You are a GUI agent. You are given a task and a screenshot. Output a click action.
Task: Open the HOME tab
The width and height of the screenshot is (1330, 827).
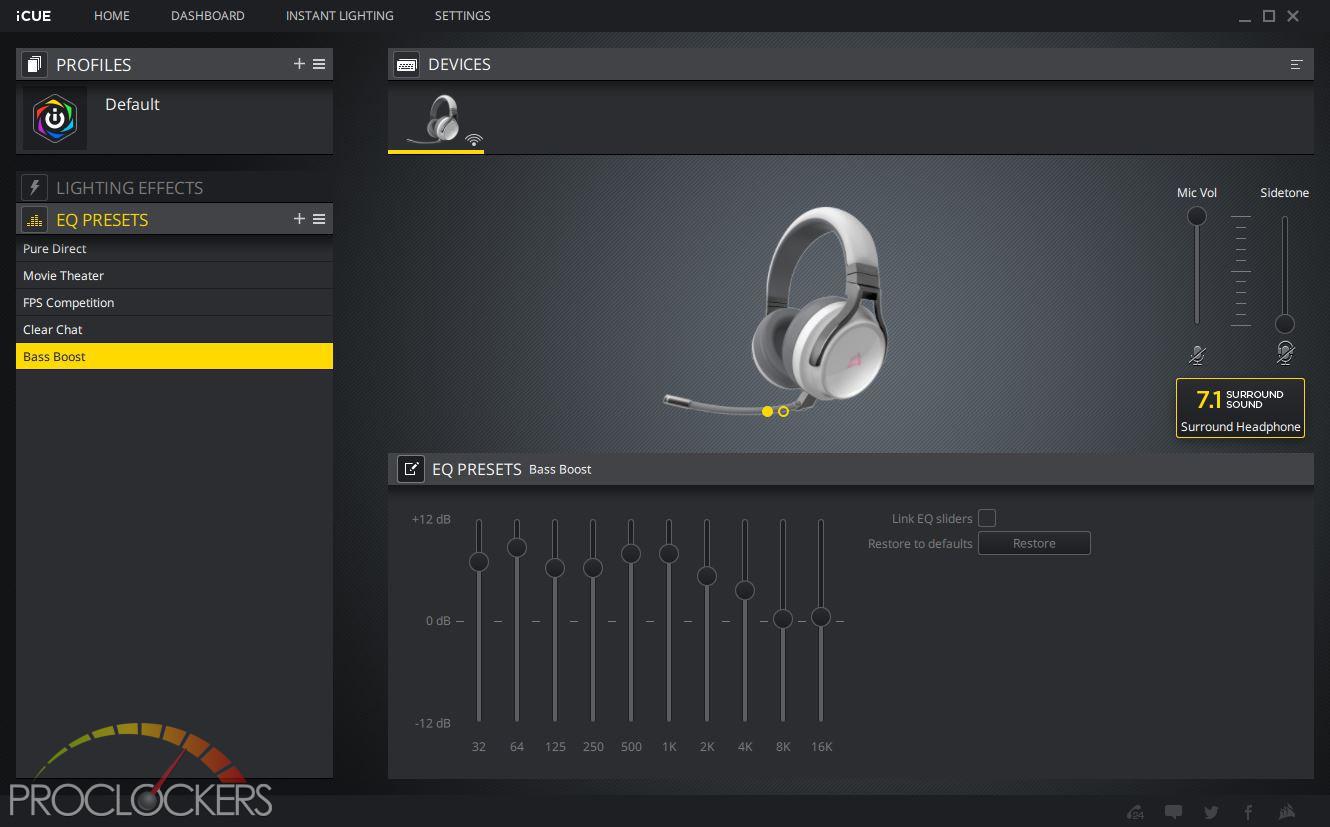[112, 16]
